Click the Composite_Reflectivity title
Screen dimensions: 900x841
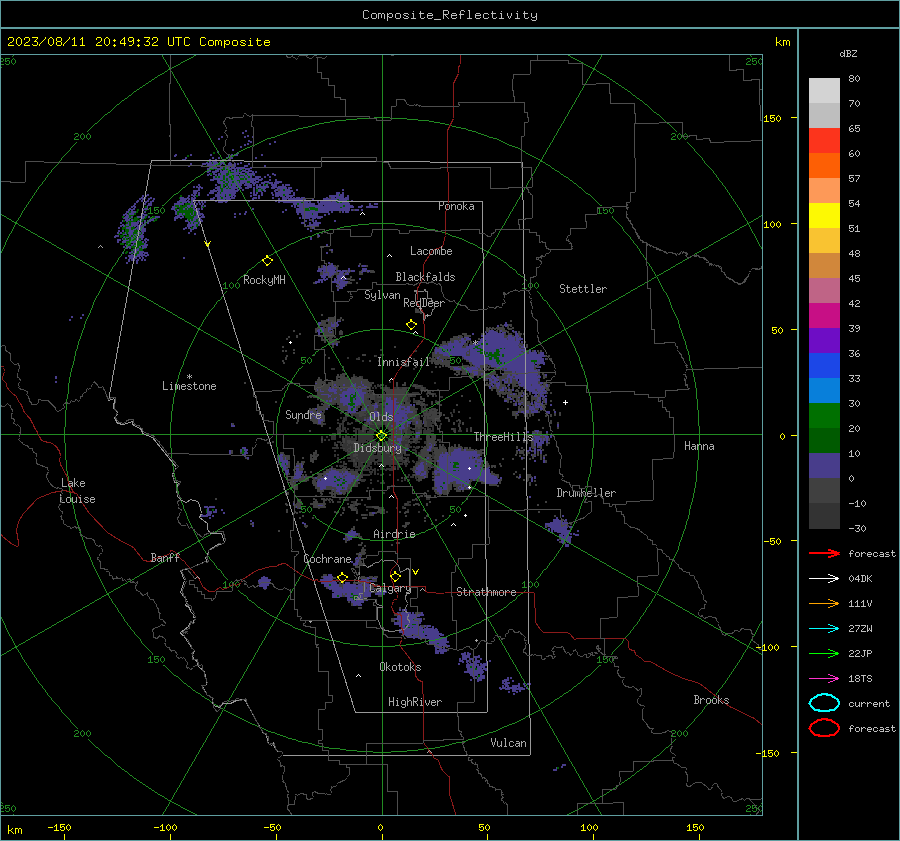(x=450, y=15)
